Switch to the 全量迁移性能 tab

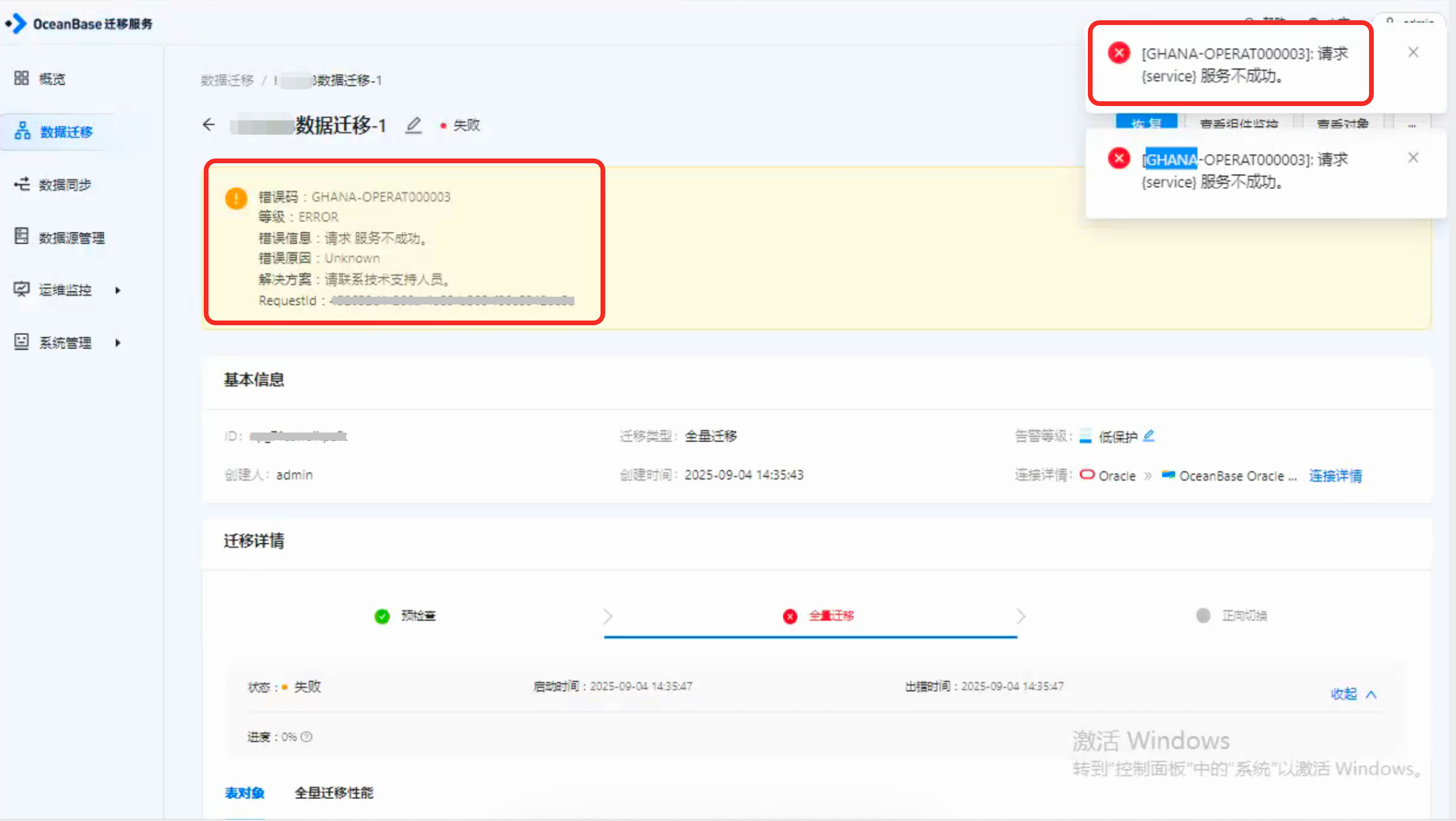pos(334,793)
